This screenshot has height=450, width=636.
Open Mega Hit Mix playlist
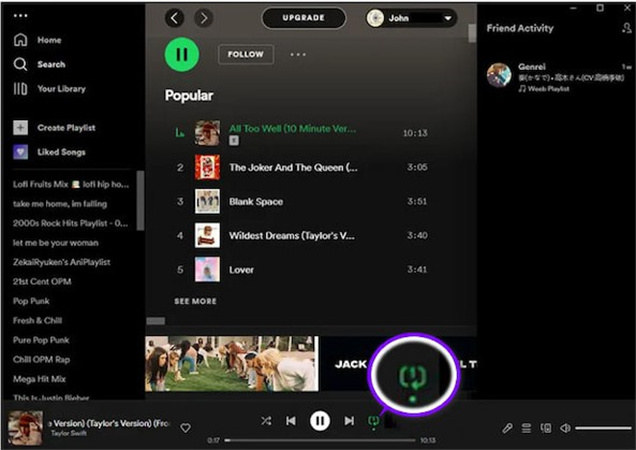(x=39, y=379)
